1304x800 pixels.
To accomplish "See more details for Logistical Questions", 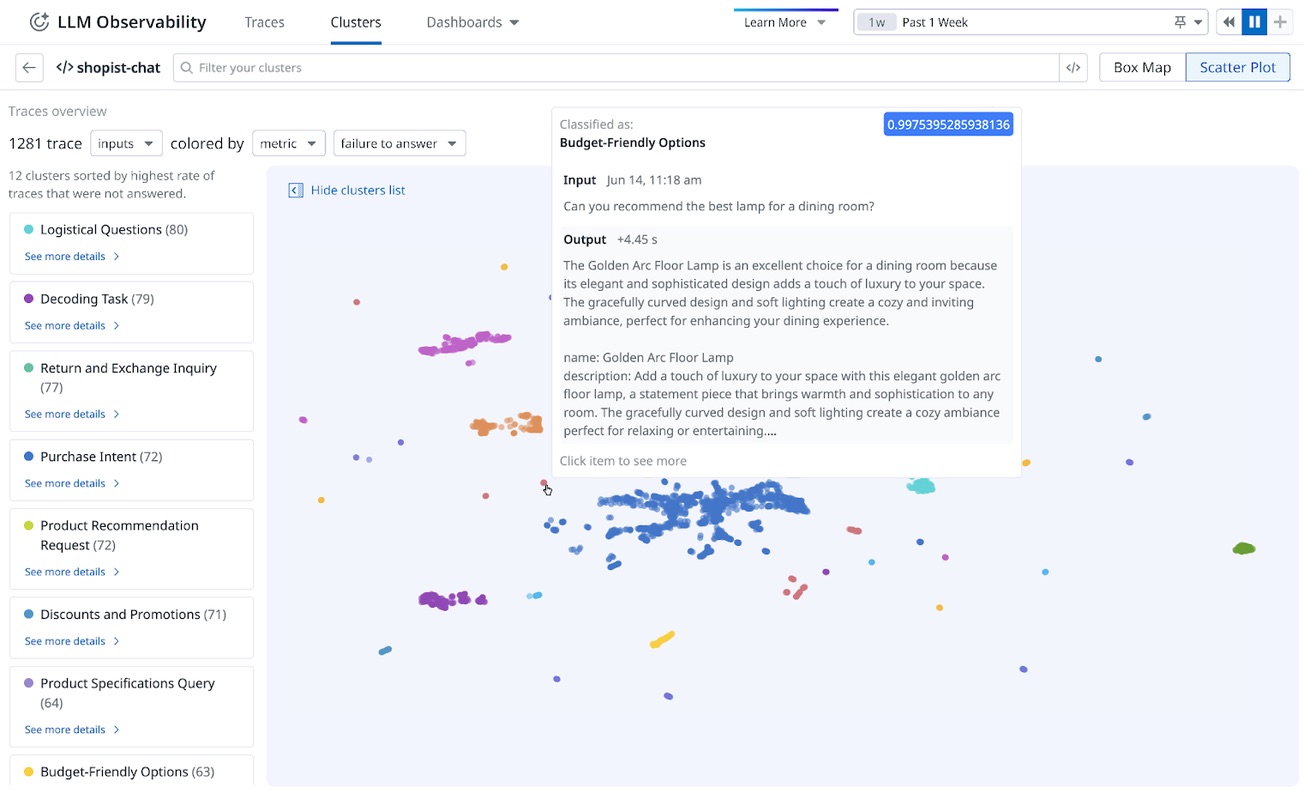I will coord(72,257).
